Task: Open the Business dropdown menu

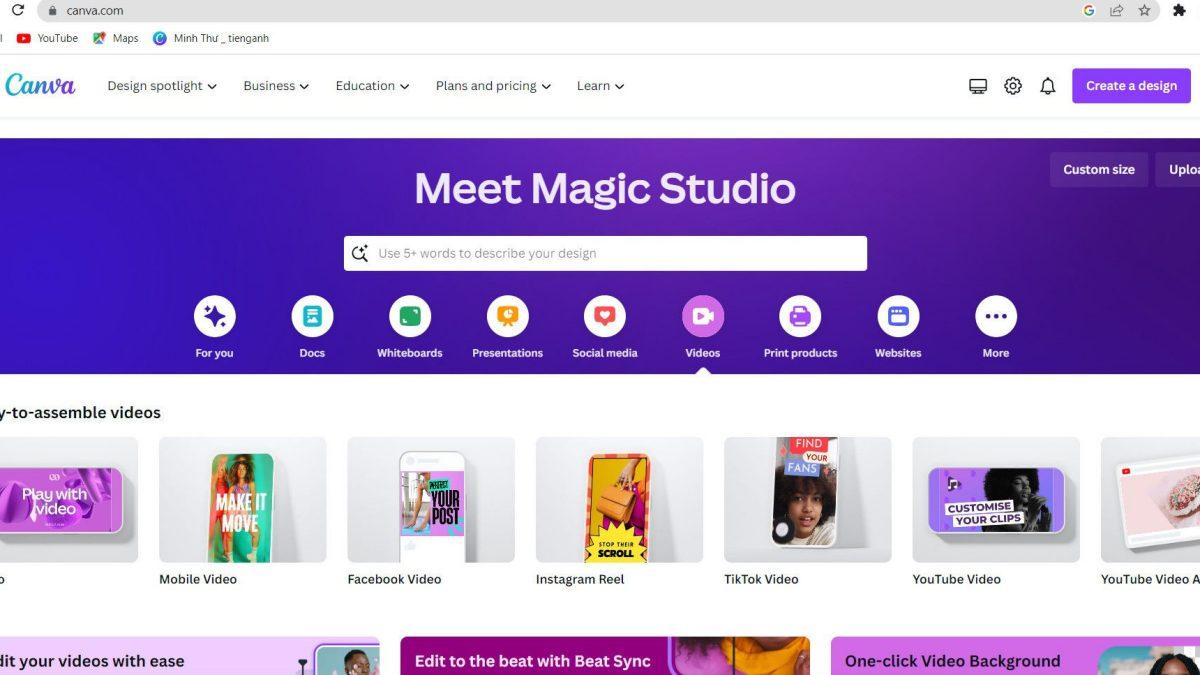Action: (x=275, y=86)
